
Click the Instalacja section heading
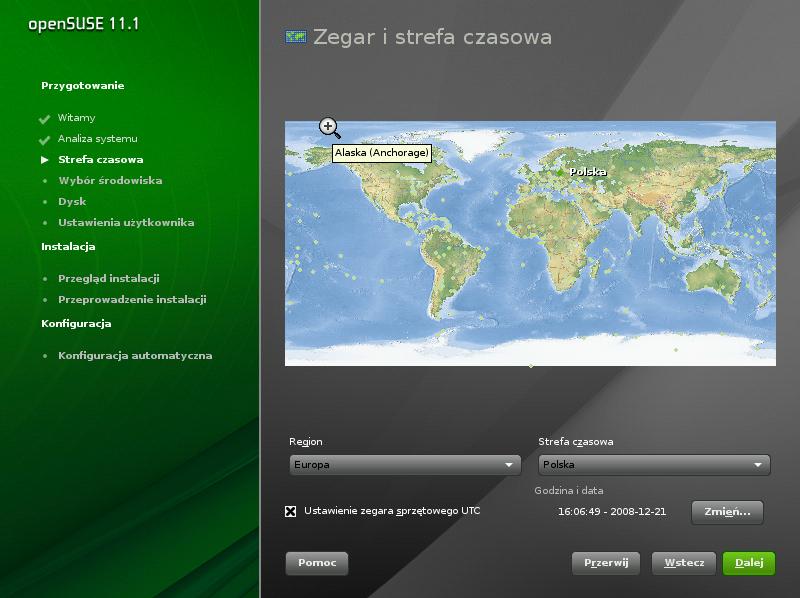(68, 246)
